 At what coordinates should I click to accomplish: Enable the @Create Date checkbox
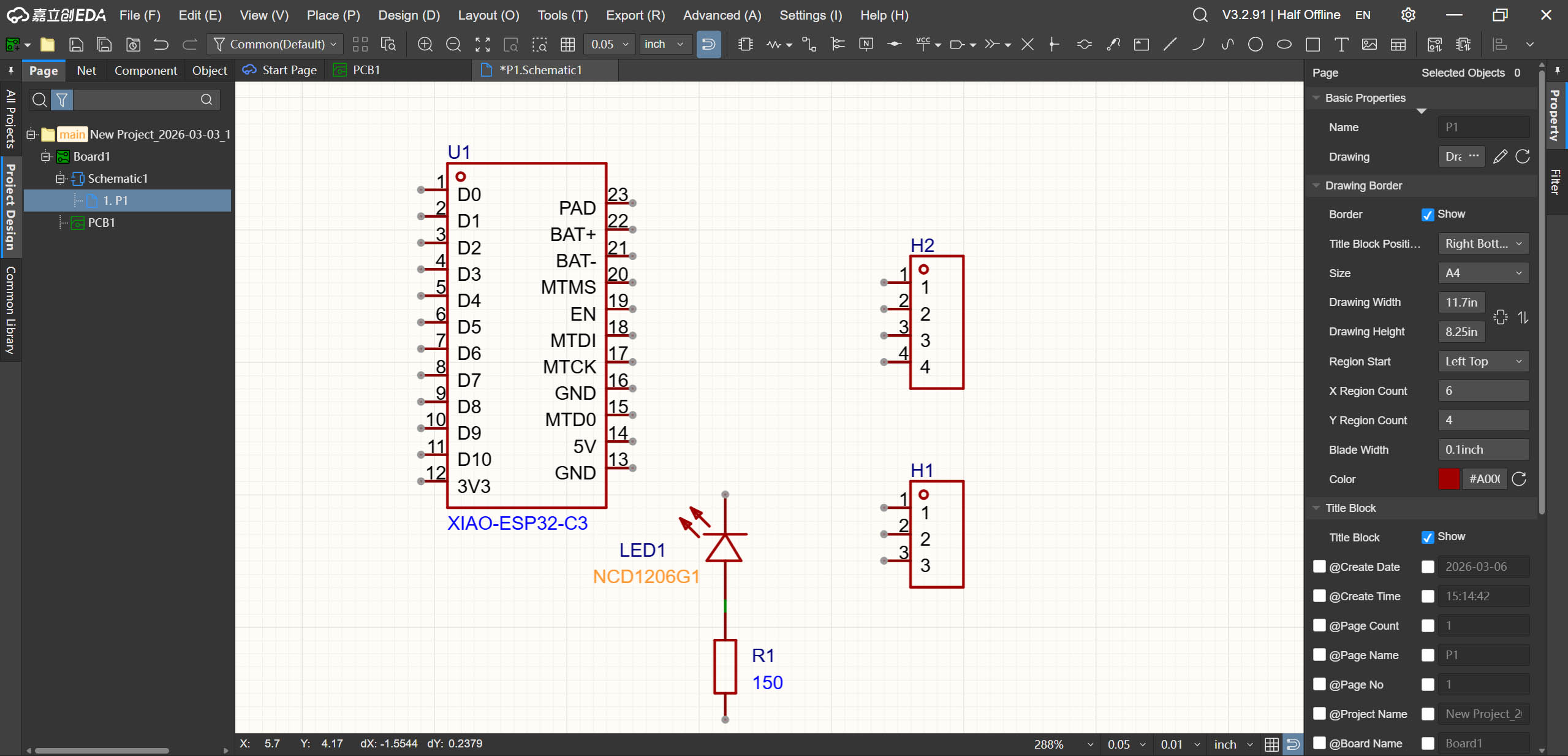[x=1319, y=567]
